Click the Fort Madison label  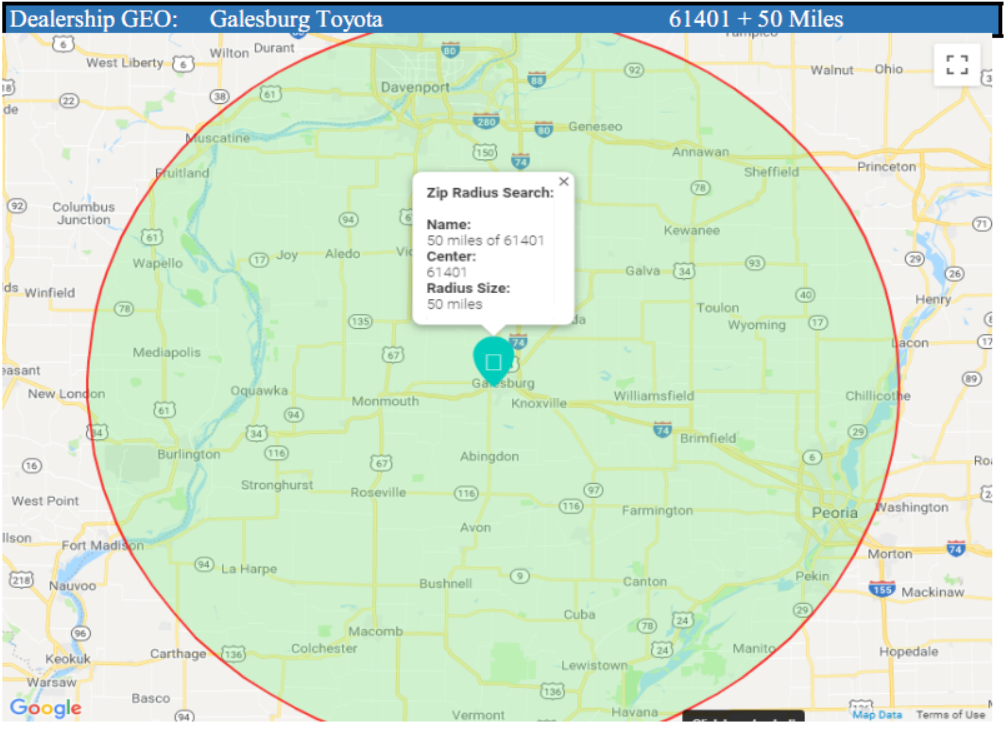103,545
